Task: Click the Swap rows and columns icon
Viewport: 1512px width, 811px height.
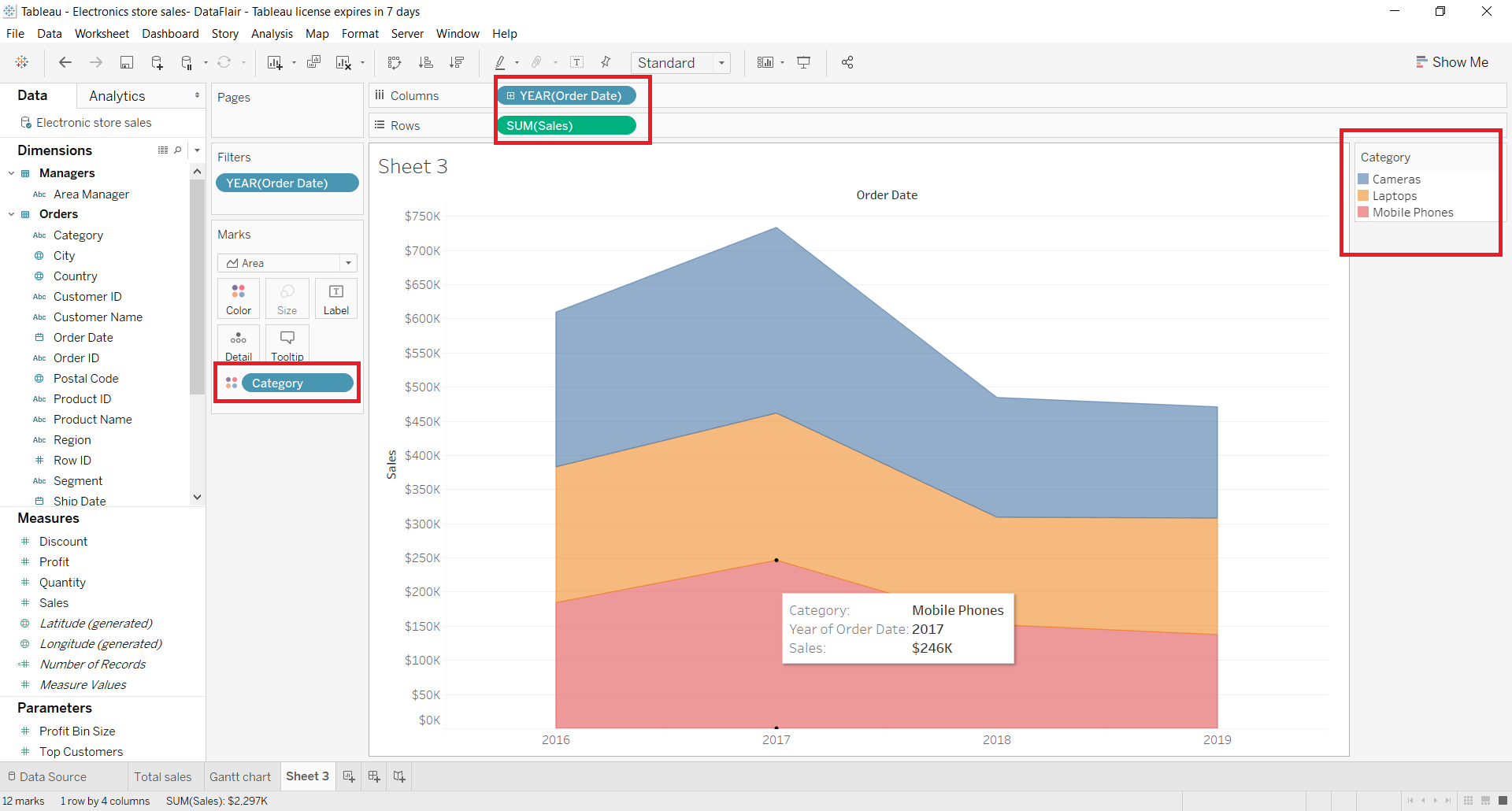Action: [x=395, y=63]
